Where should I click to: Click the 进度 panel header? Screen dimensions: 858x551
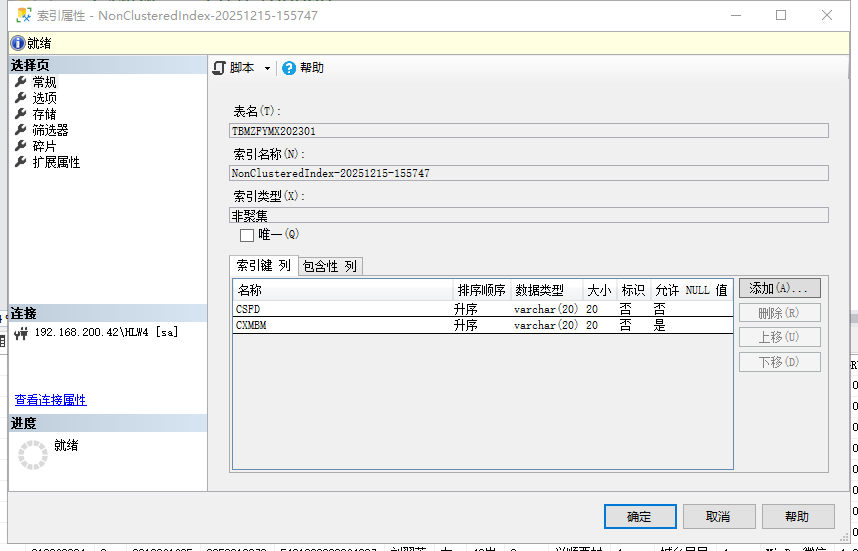point(108,424)
